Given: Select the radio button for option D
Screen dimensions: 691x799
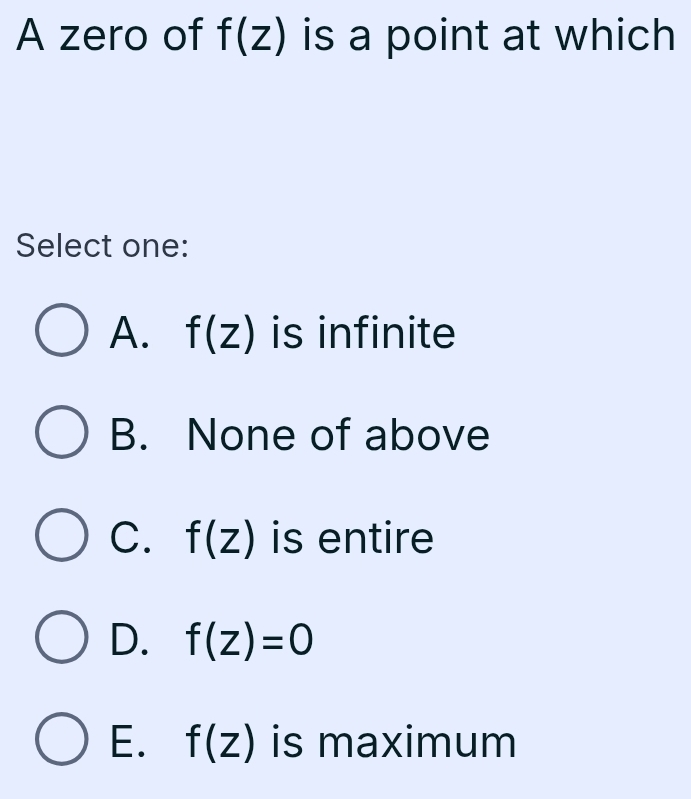Looking at the screenshot, I should [x=64, y=640].
